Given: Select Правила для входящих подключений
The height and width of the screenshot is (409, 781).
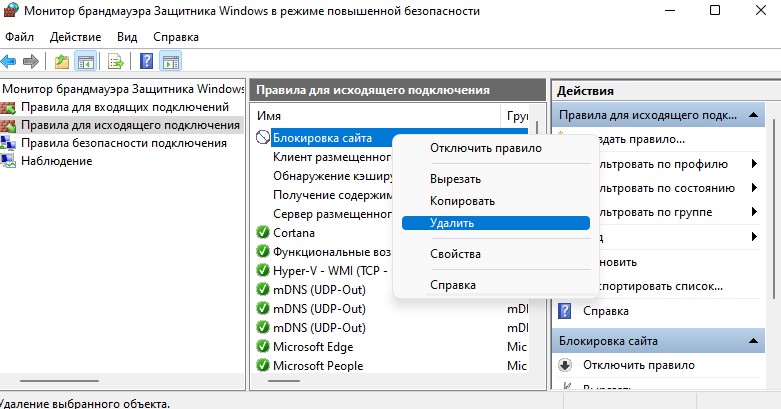Looking at the screenshot, I should tap(125, 107).
